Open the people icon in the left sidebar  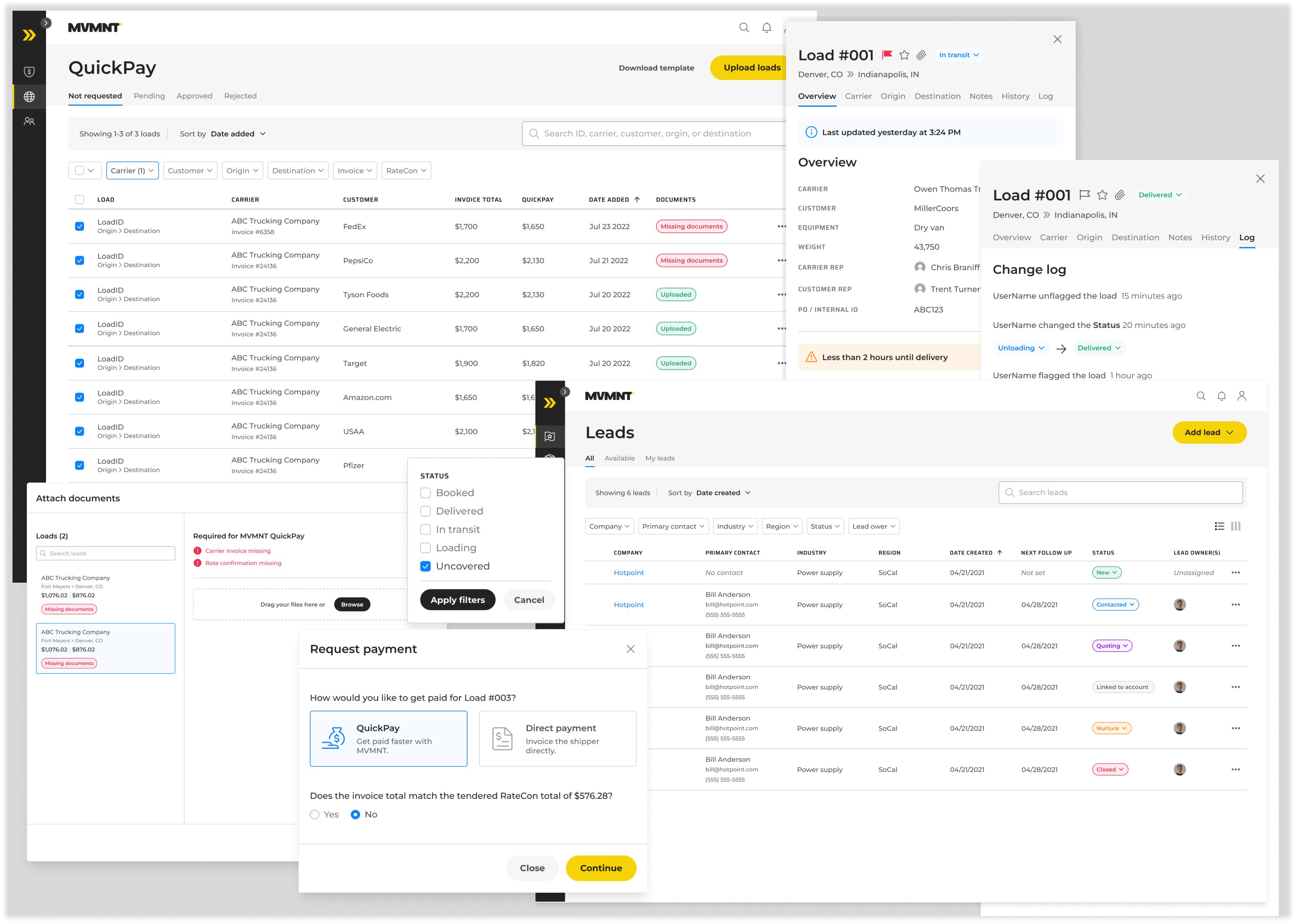29,121
